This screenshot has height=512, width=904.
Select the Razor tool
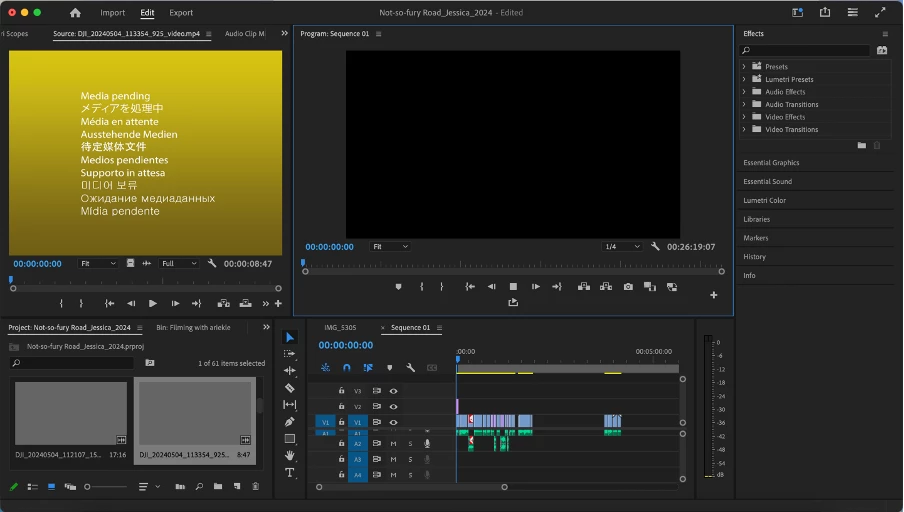(290, 388)
